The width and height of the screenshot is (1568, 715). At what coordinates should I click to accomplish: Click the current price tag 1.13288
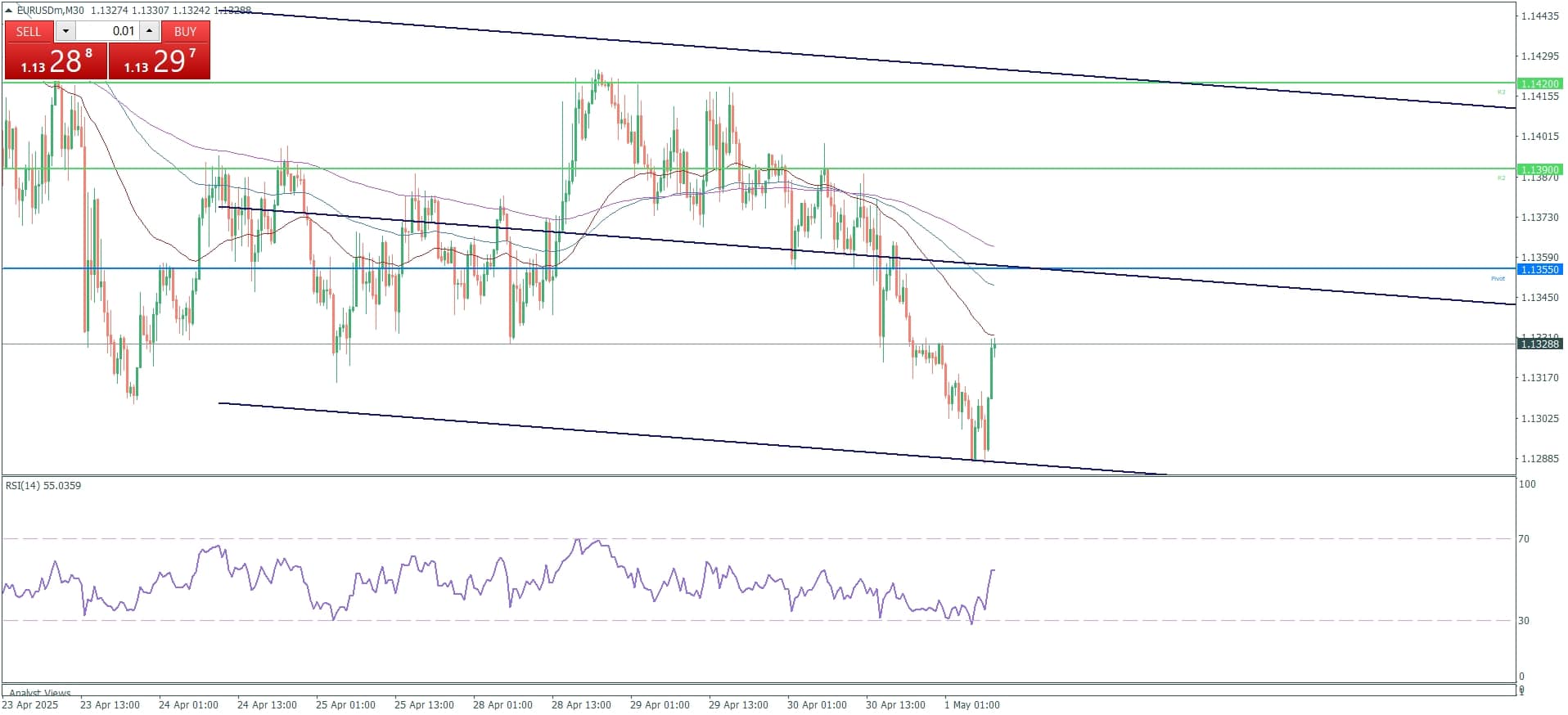(x=1539, y=344)
